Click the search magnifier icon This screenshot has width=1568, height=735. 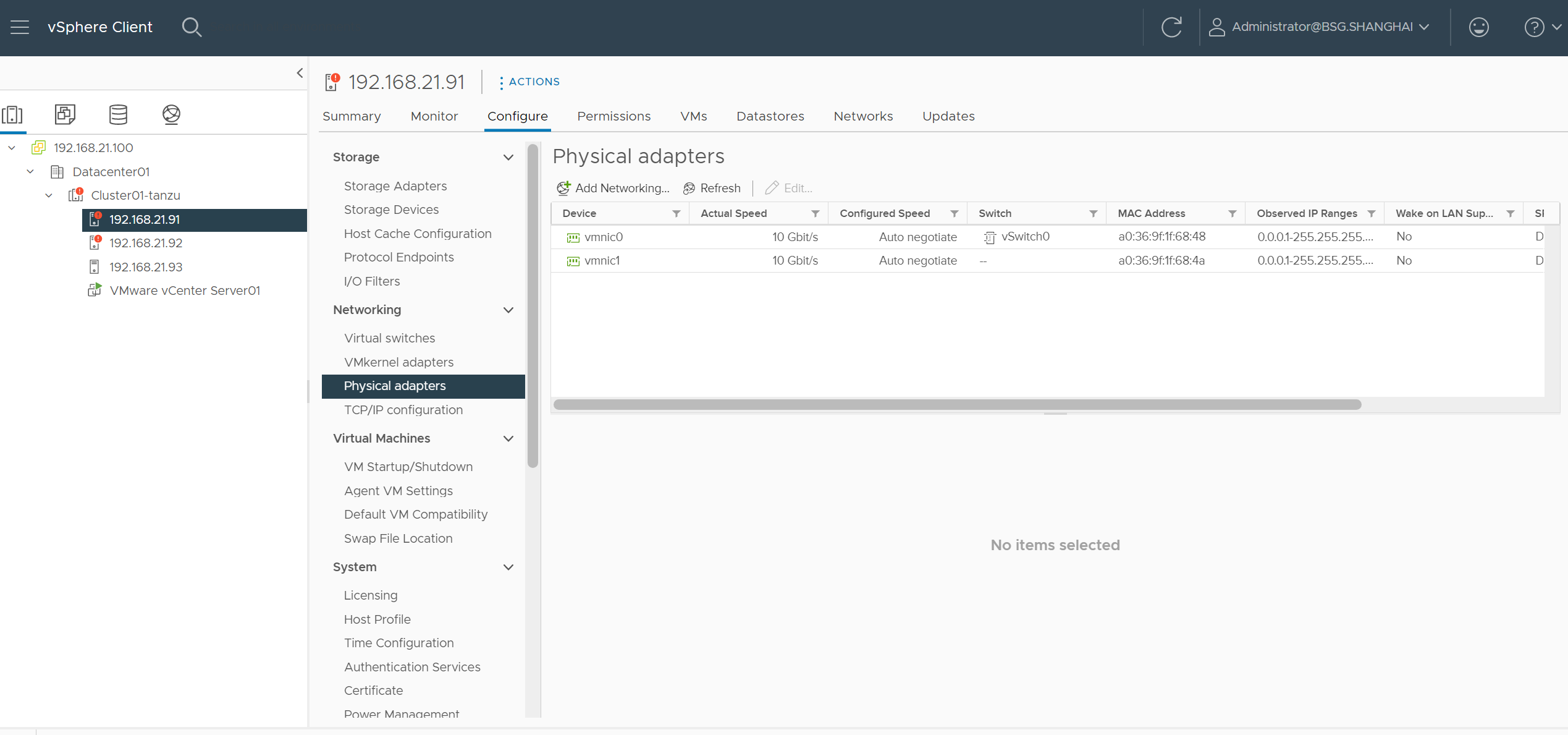(x=192, y=27)
